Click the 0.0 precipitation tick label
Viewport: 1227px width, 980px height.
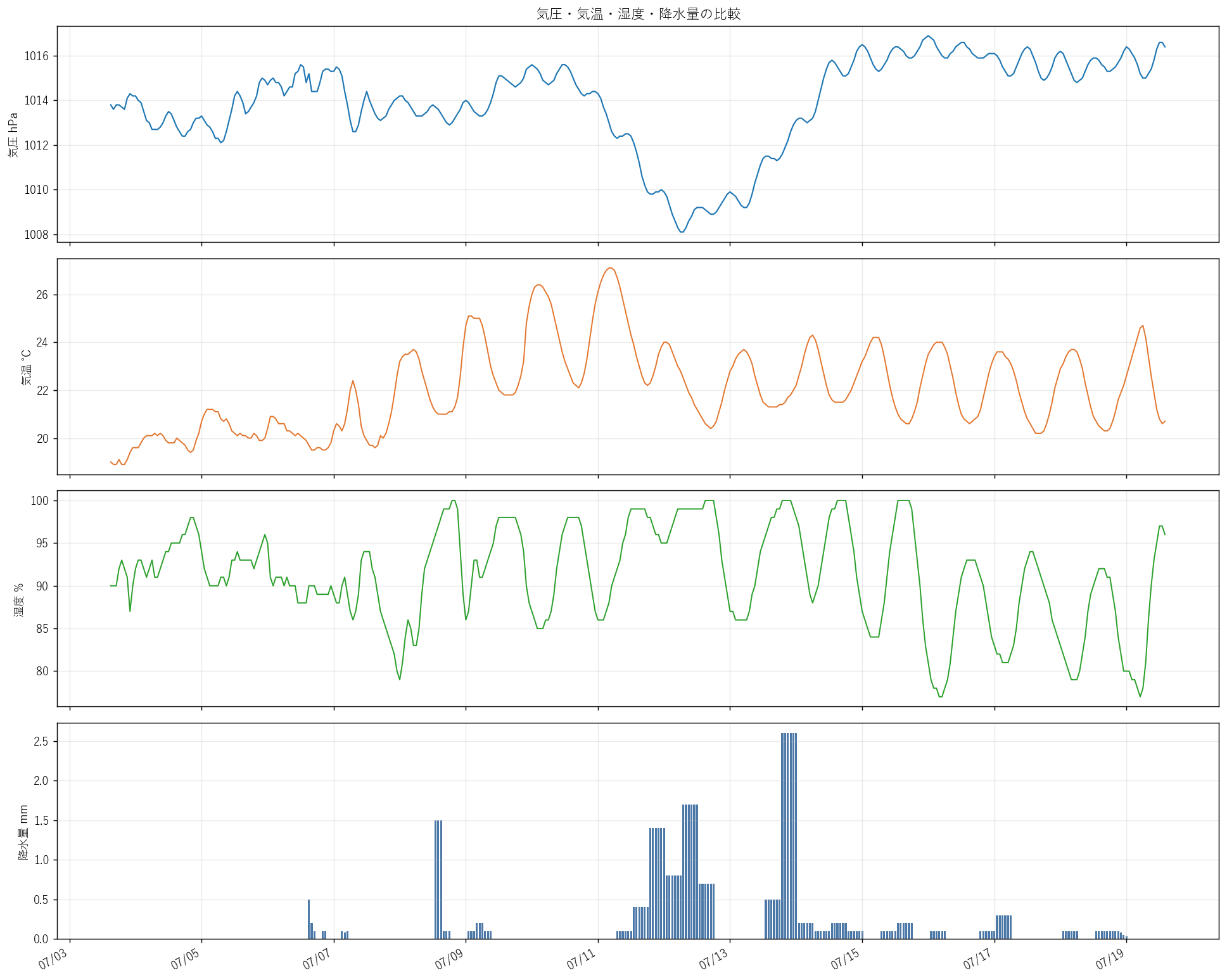[41, 939]
